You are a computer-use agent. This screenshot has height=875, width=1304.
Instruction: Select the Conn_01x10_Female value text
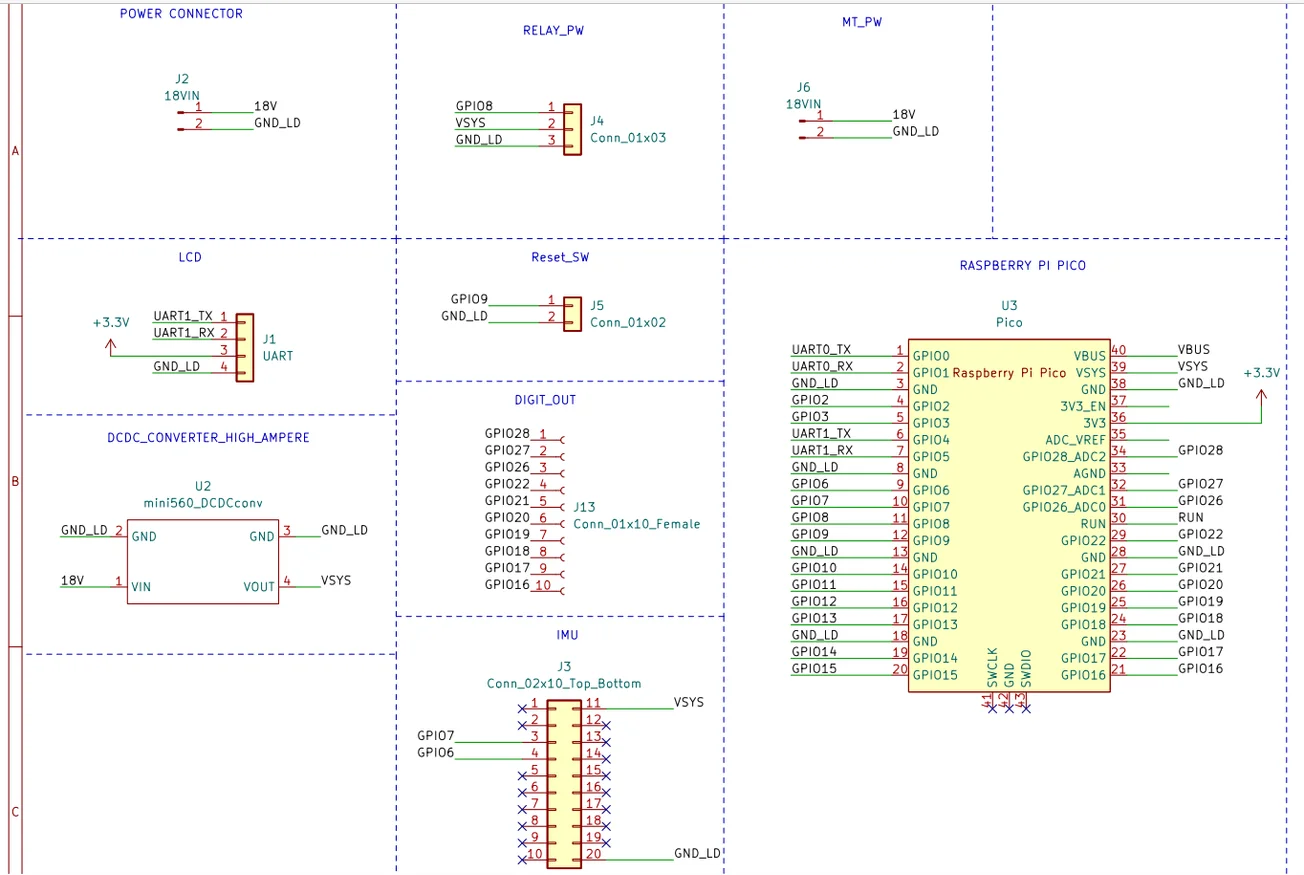pos(637,524)
